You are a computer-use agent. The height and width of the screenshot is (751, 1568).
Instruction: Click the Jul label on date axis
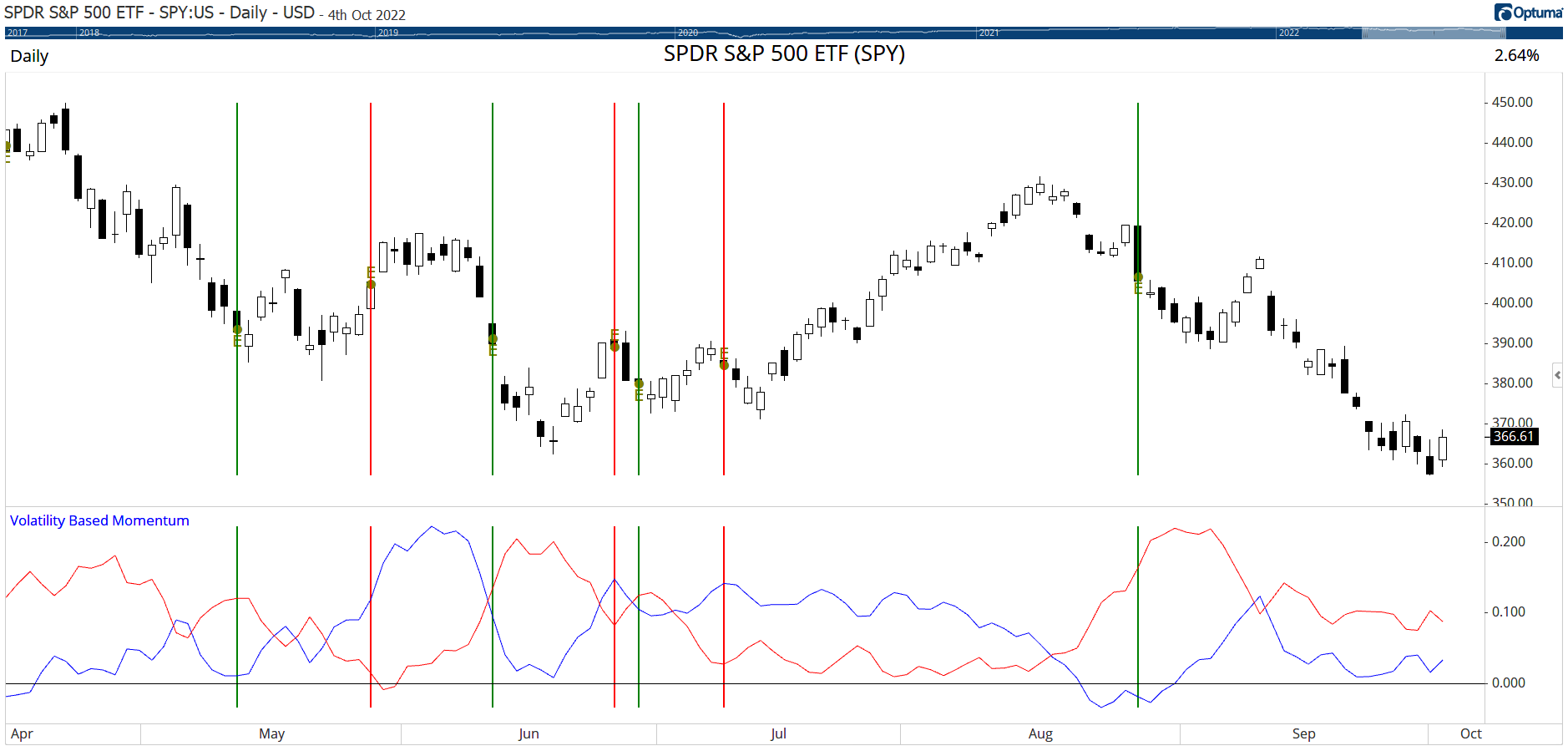click(778, 733)
